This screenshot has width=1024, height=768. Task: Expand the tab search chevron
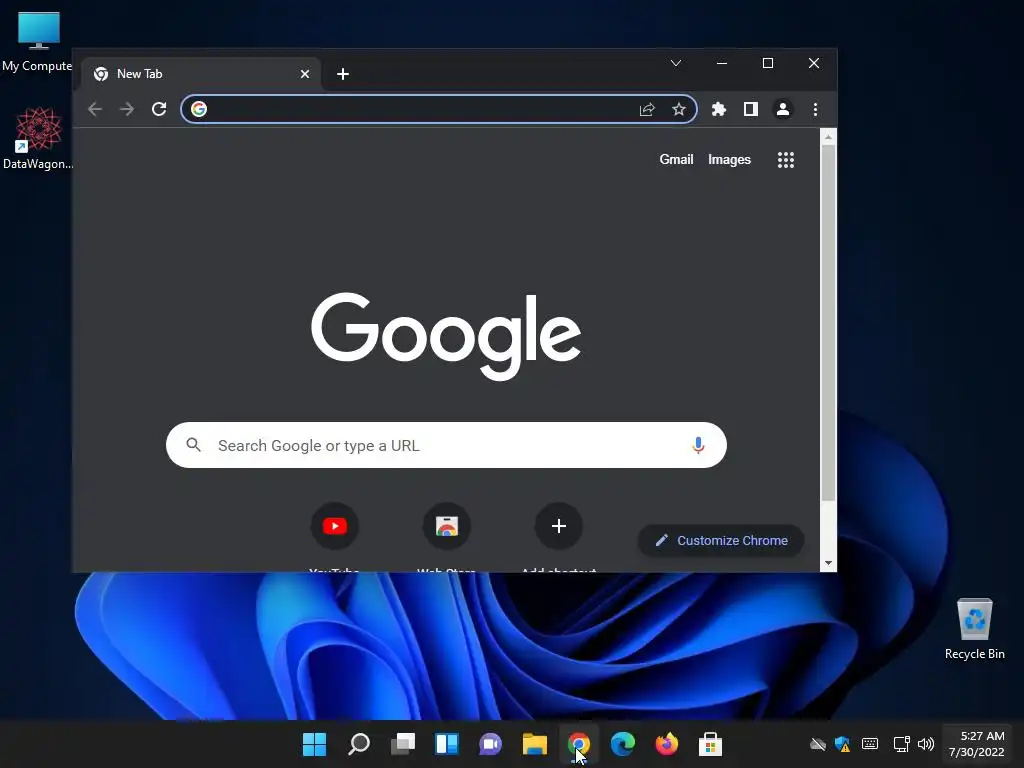[676, 63]
